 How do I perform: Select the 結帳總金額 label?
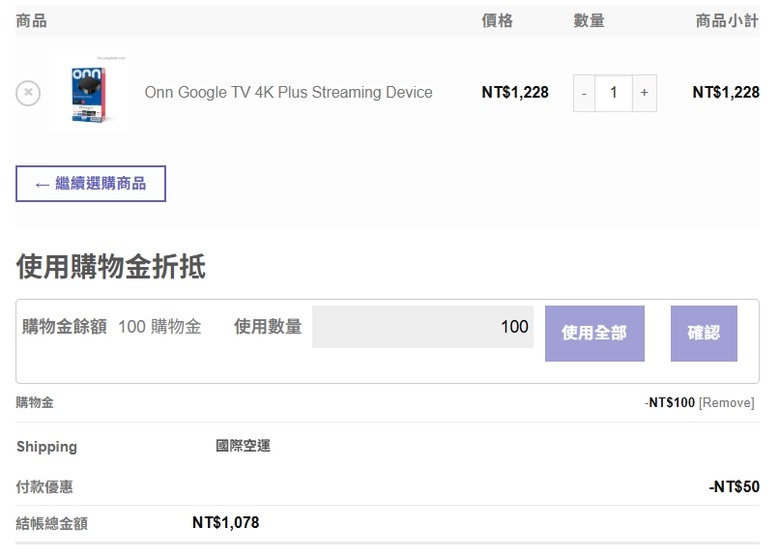click(x=52, y=523)
